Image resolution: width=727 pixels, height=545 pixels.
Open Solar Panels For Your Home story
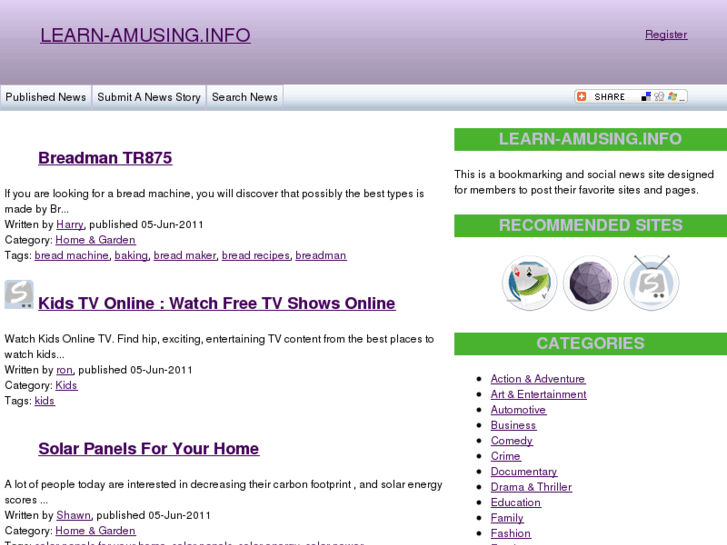click(149, 449)
